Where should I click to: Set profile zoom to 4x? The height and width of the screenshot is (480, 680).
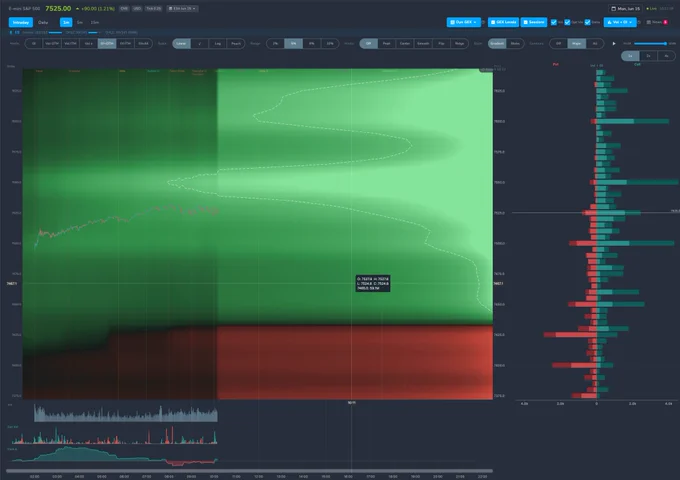pos(667,56)
